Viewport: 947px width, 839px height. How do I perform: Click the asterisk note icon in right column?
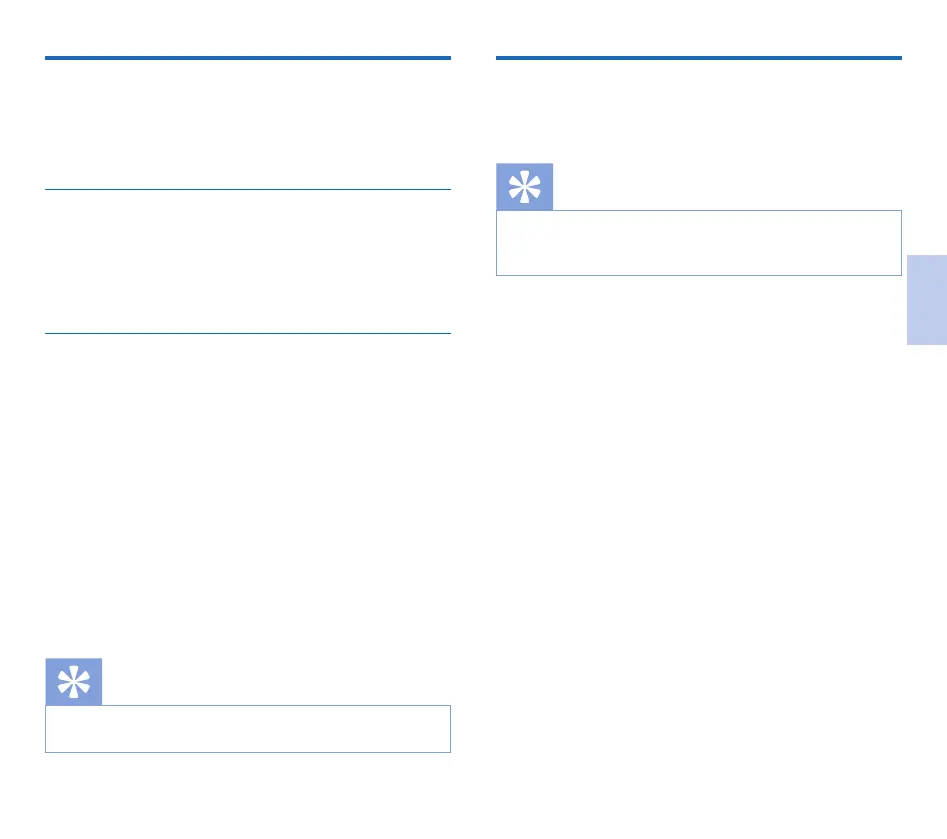(x=524, y=187)
